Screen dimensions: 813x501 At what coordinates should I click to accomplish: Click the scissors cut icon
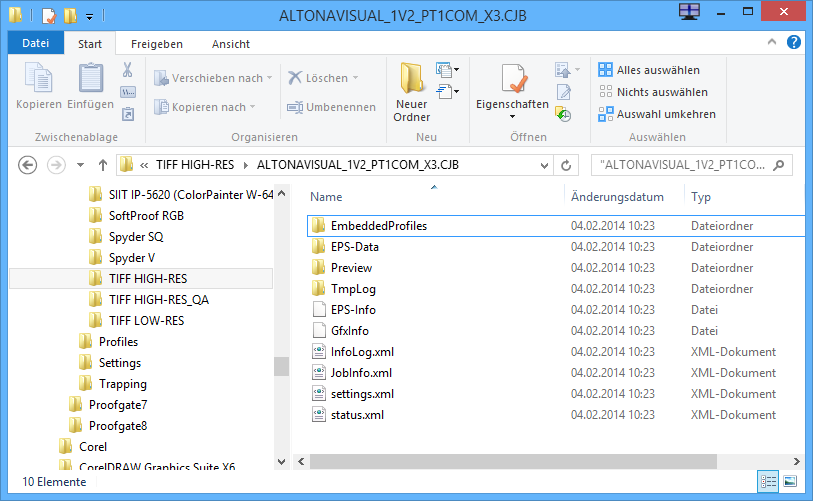coord(128,70)
